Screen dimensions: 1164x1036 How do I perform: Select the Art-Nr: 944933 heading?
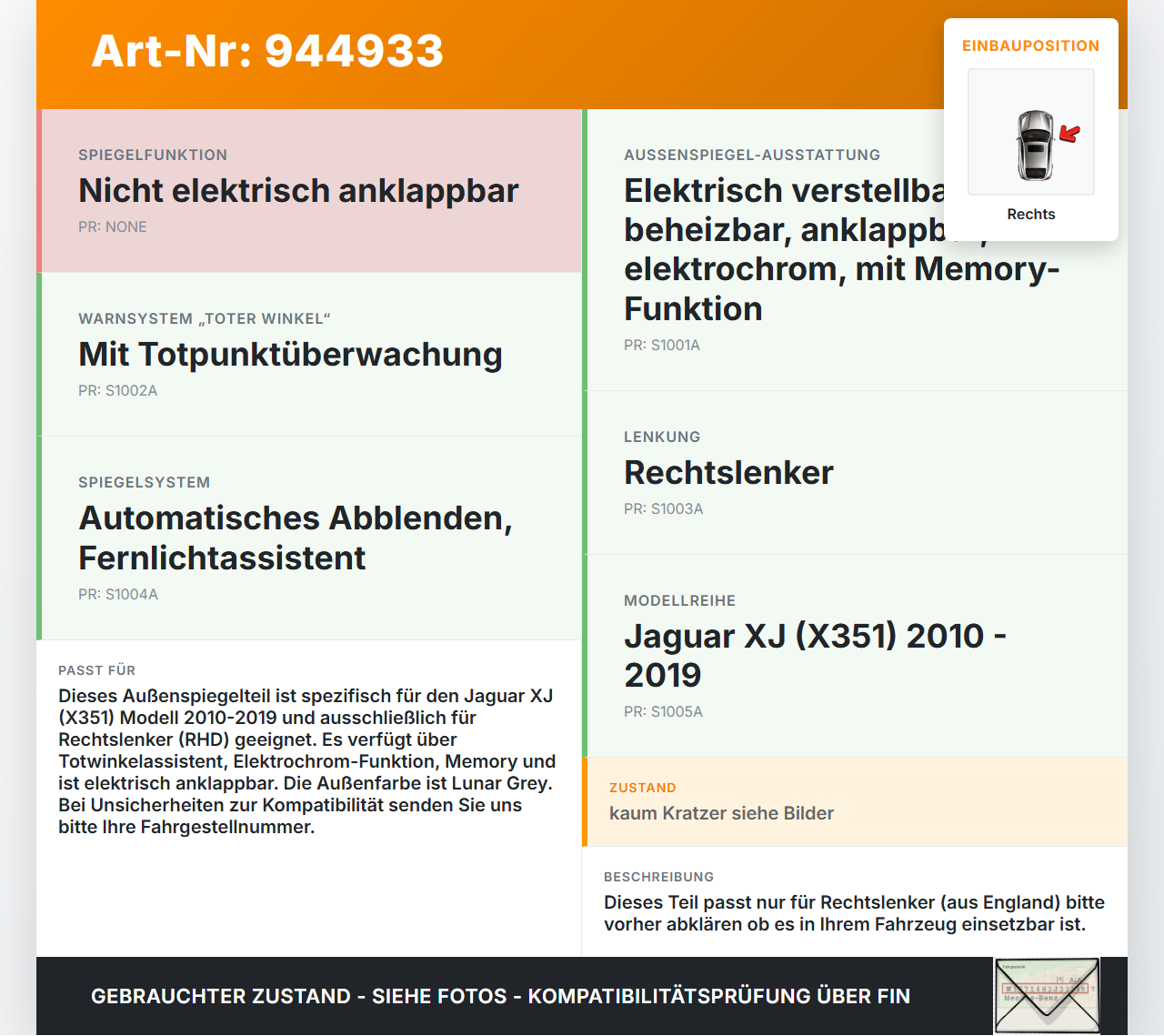pos(267,51)
